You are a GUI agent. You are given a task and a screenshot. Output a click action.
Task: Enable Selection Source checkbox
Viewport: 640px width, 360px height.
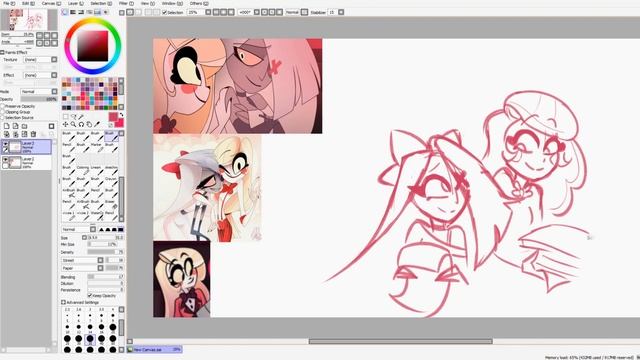[x=3, y=118]
